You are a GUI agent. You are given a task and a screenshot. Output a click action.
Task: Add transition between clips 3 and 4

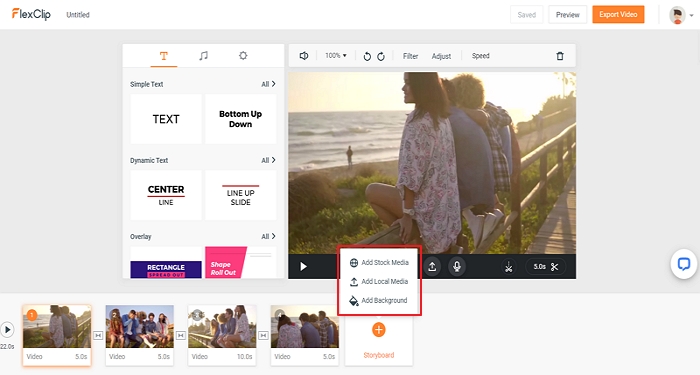pos(263,335)
